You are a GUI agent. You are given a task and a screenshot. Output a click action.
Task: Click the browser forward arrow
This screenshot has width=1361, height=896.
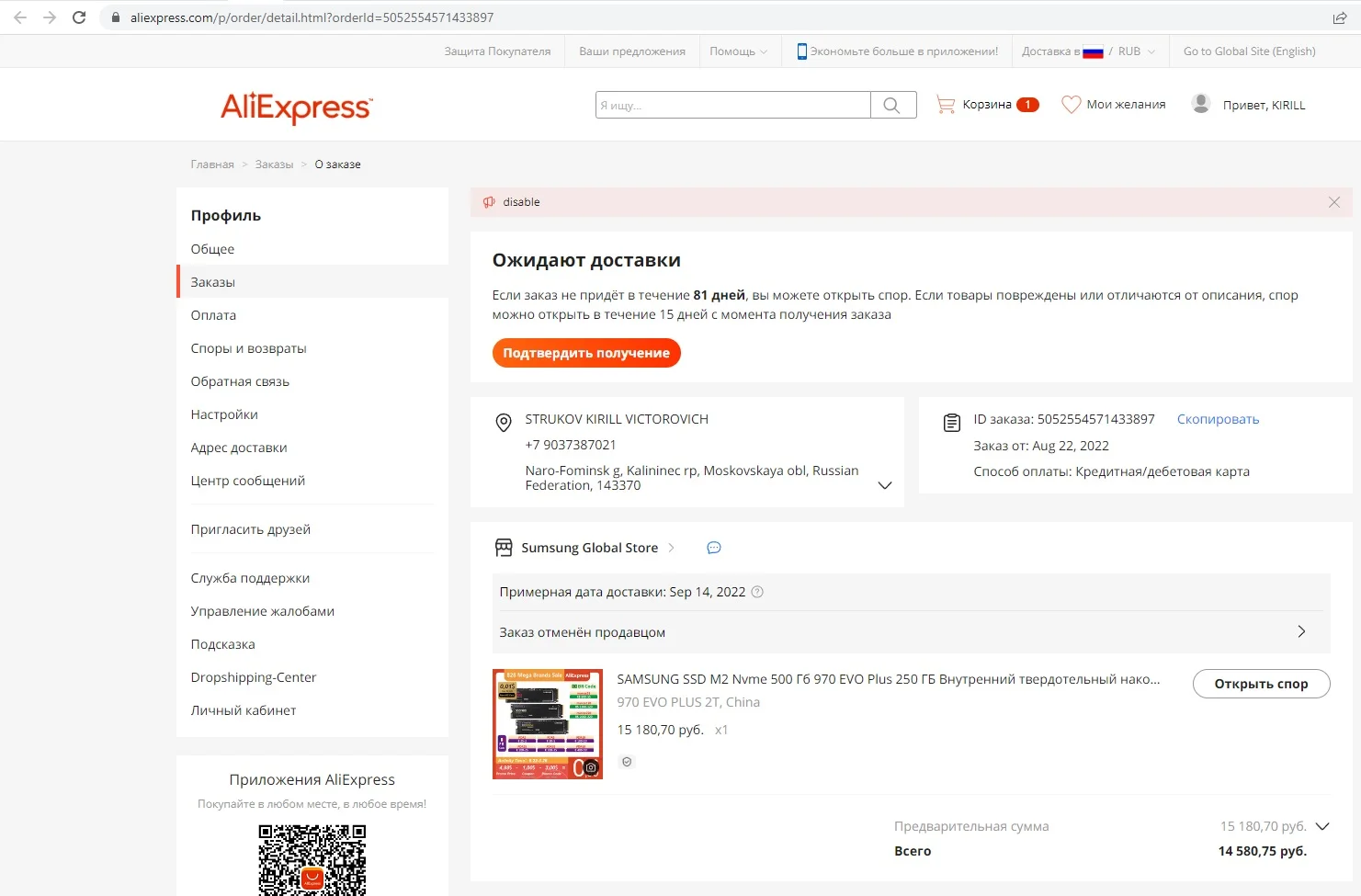[x=50, y=17]
